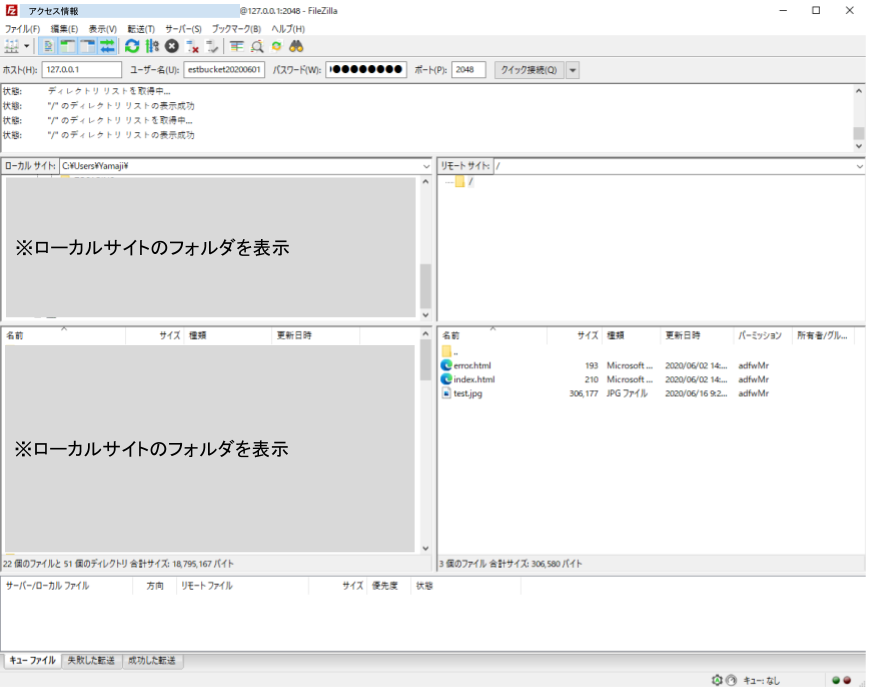Open the ブックマーク(B) menu
The width and height of the screenshot is (872, 688).
[236, 29]
